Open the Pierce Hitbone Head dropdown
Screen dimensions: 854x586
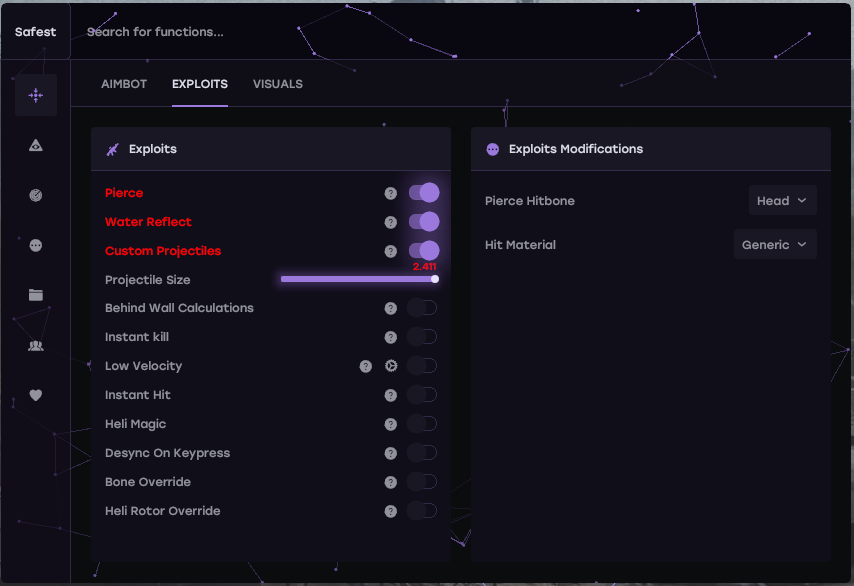tap(782, 201)
